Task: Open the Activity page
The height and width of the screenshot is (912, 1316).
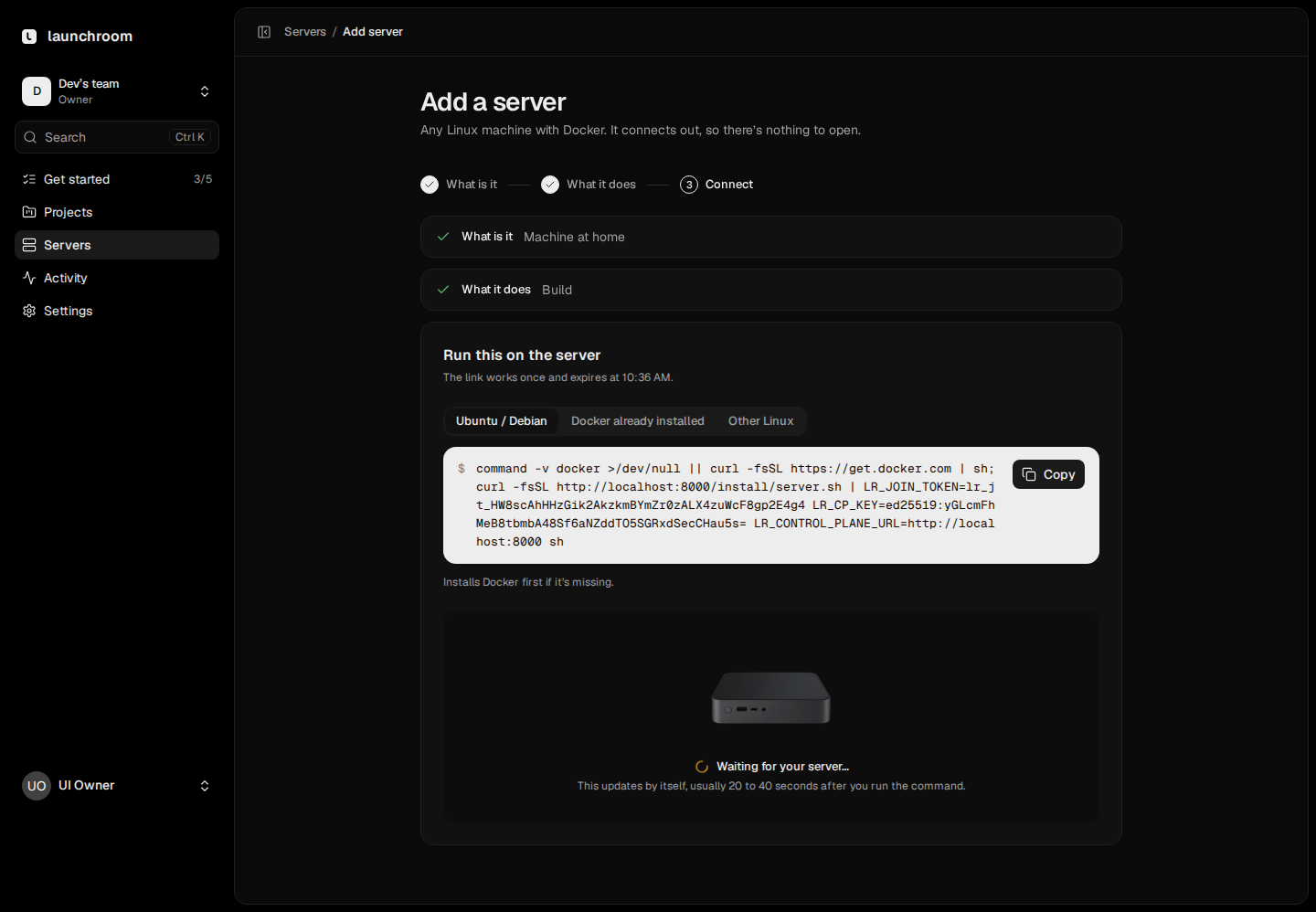Action: (117, 278)
